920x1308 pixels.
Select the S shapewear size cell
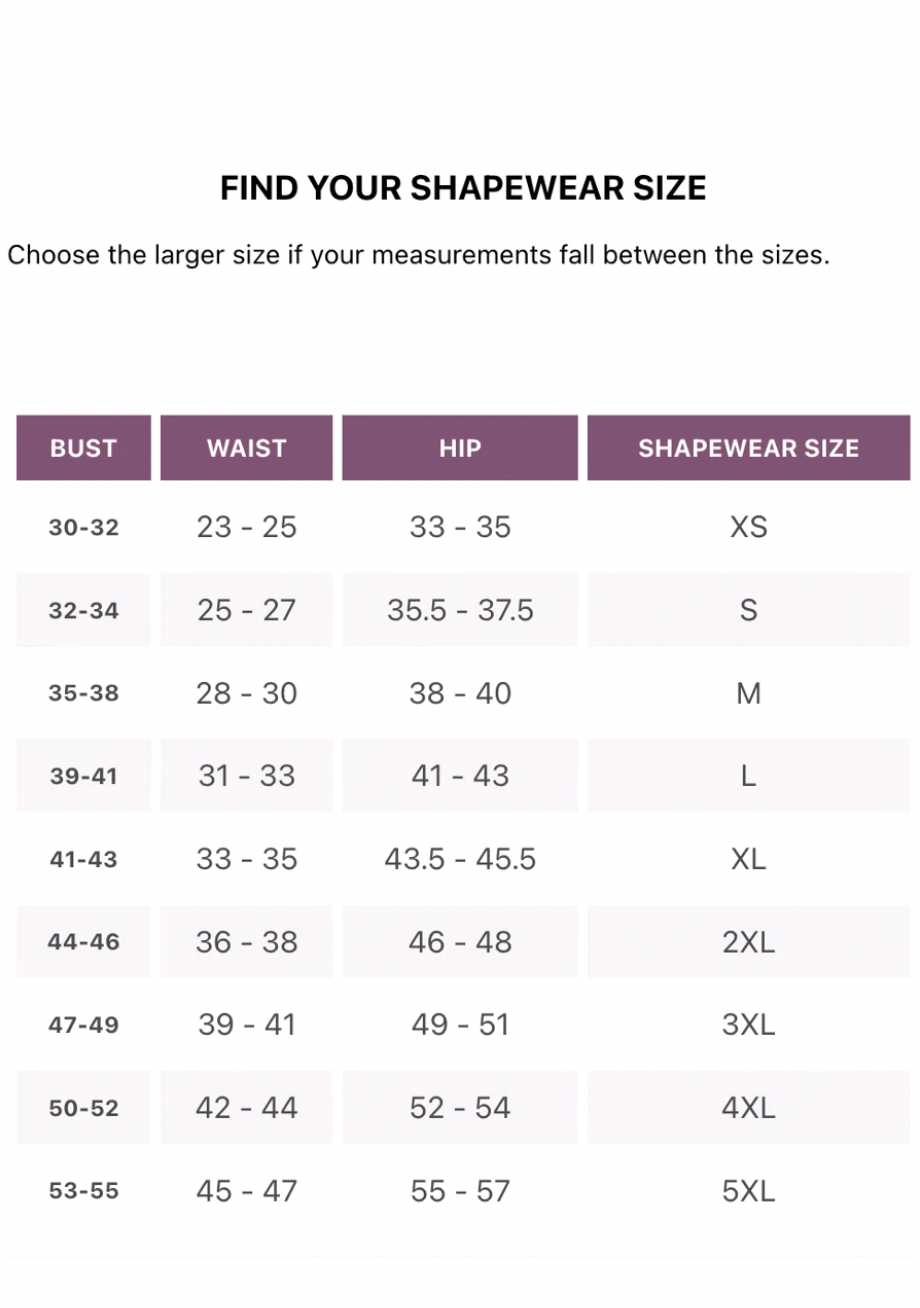[748, 610]
